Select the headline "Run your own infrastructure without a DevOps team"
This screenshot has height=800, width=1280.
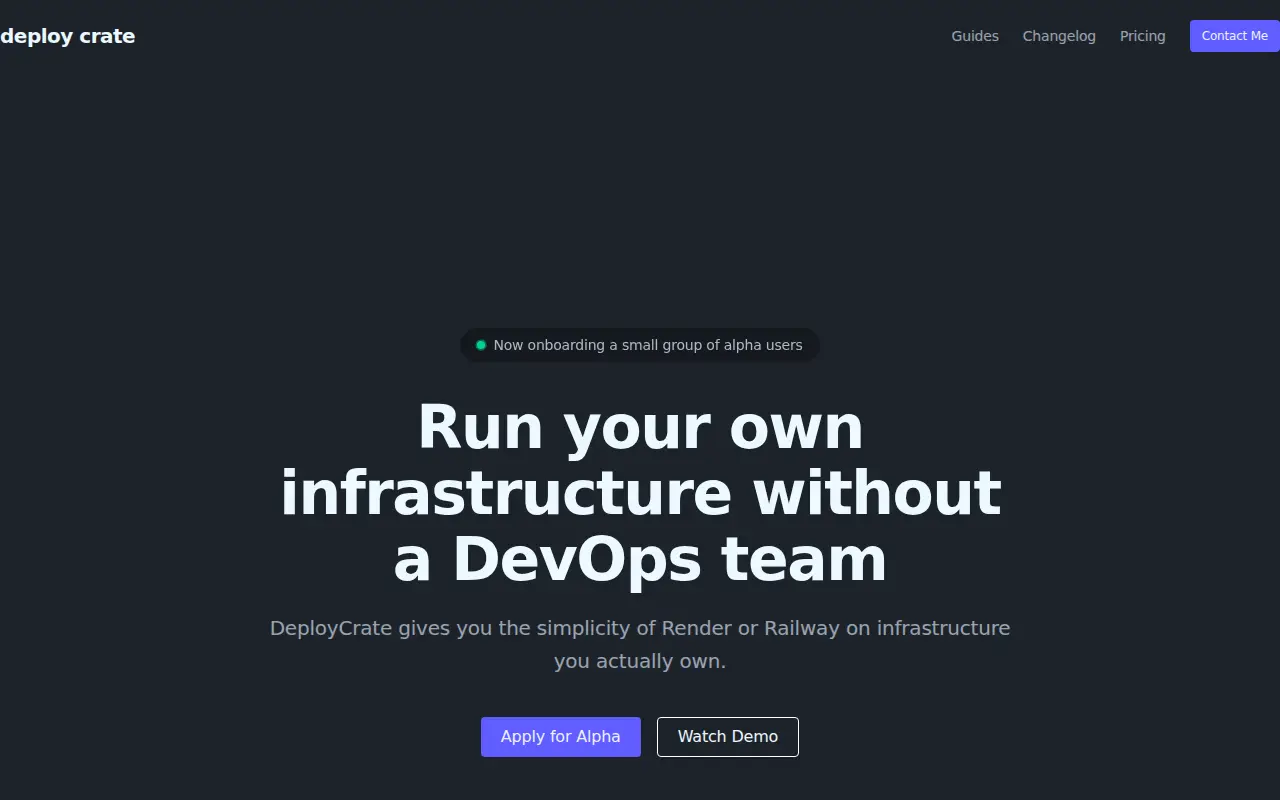point(640,493)
